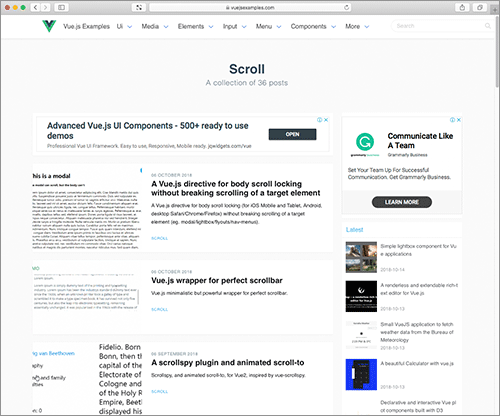Click lightbox photo grid thumbnail

(361, 257)
